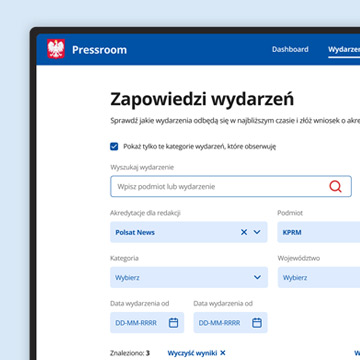Open the calendar picker of second date field
This screenshot has height=360, width=360.
(x=257, y=322)
